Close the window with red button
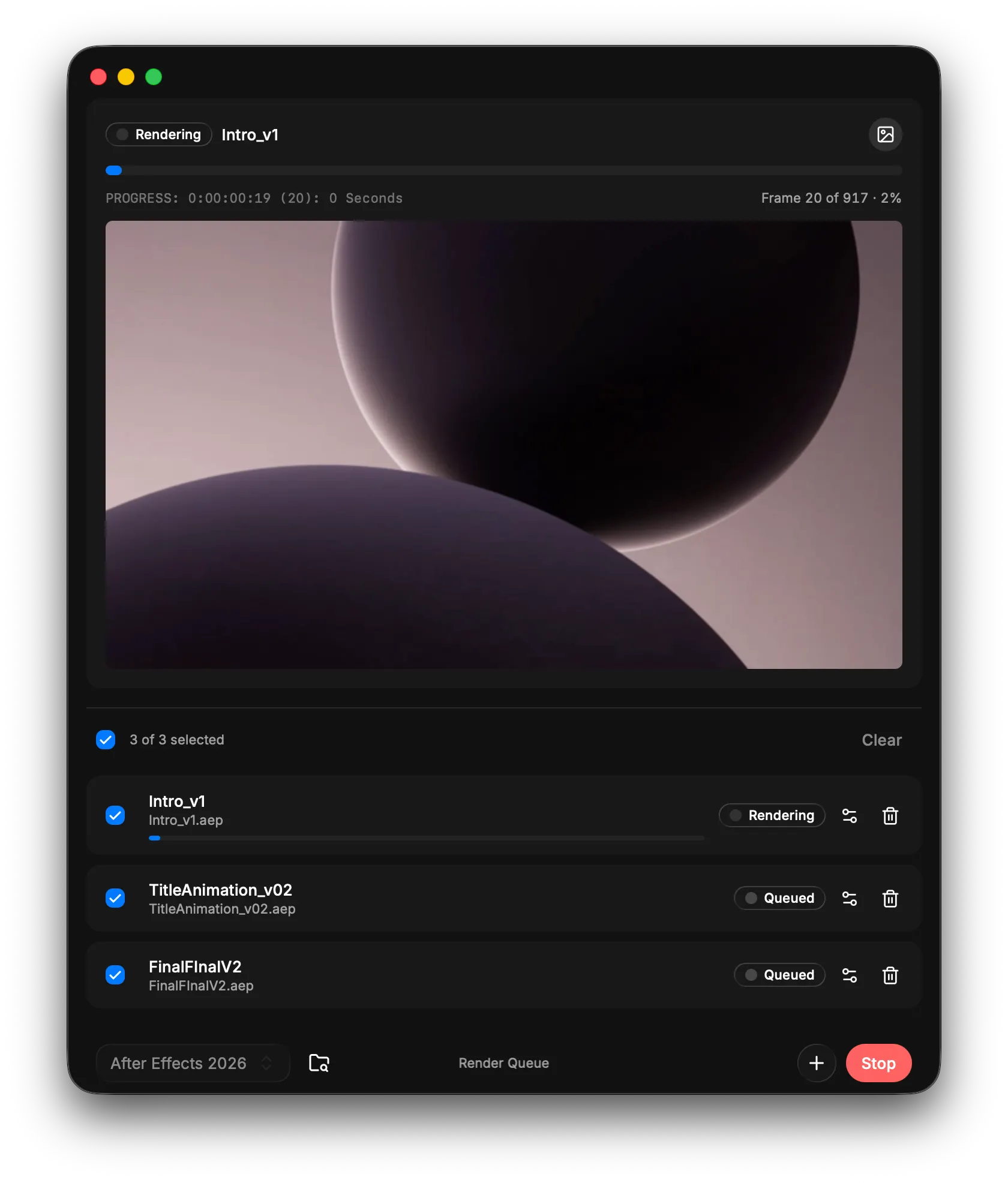This screenshot has height=1183, width=1008. pos(98,77)
